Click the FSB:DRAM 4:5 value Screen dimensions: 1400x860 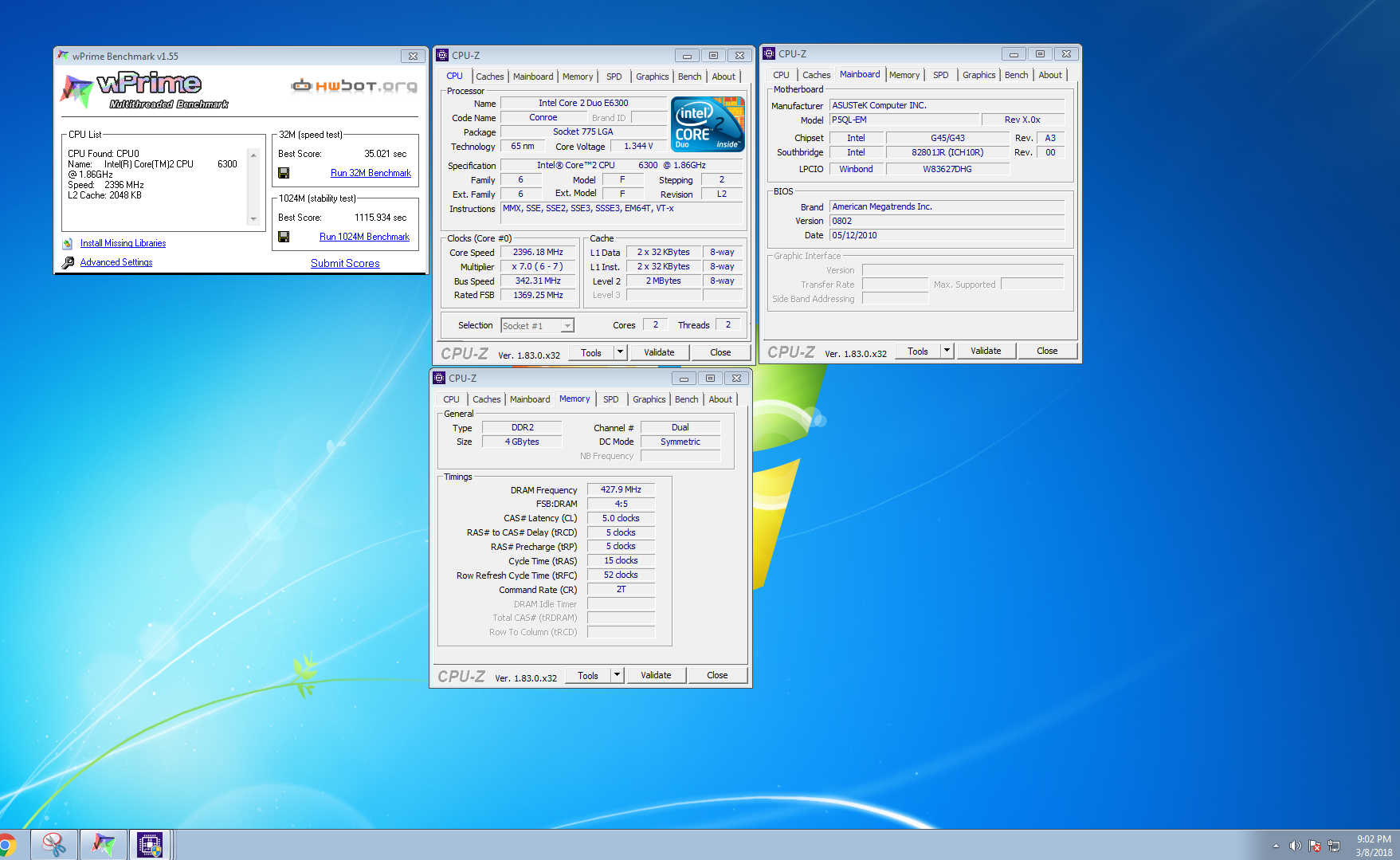pyautogui.click(x=621, y=504)
